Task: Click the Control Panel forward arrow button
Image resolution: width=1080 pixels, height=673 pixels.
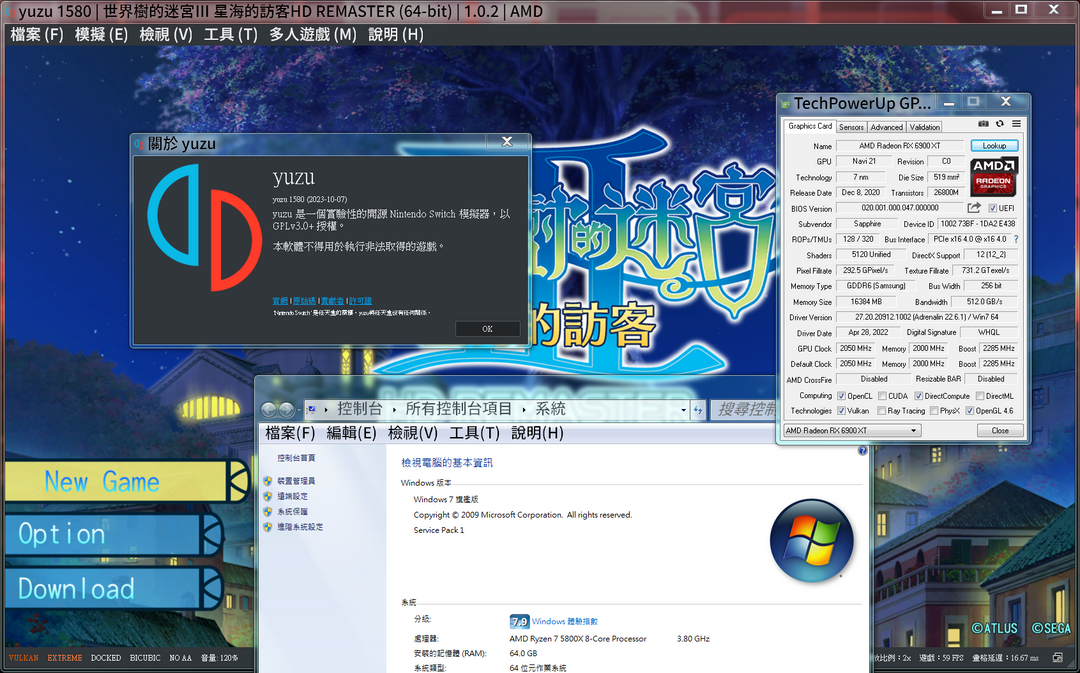Action: point(286,410)
